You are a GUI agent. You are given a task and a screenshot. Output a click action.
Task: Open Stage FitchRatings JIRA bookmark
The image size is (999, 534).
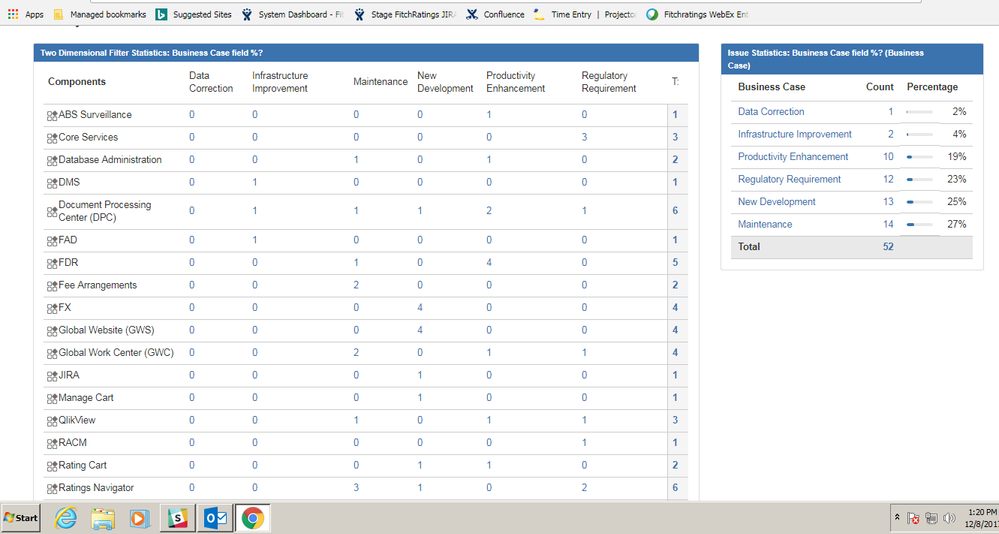click(405, 14)
